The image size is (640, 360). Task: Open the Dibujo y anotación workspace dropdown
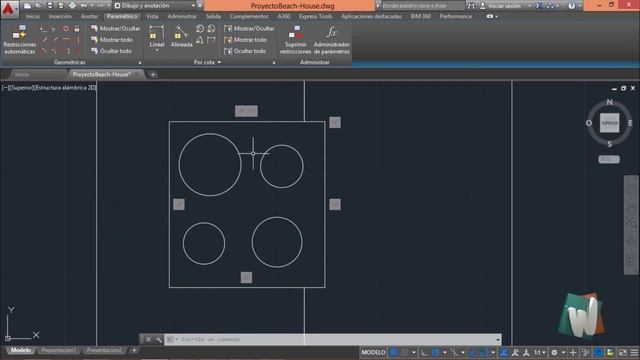coord(154,6)
